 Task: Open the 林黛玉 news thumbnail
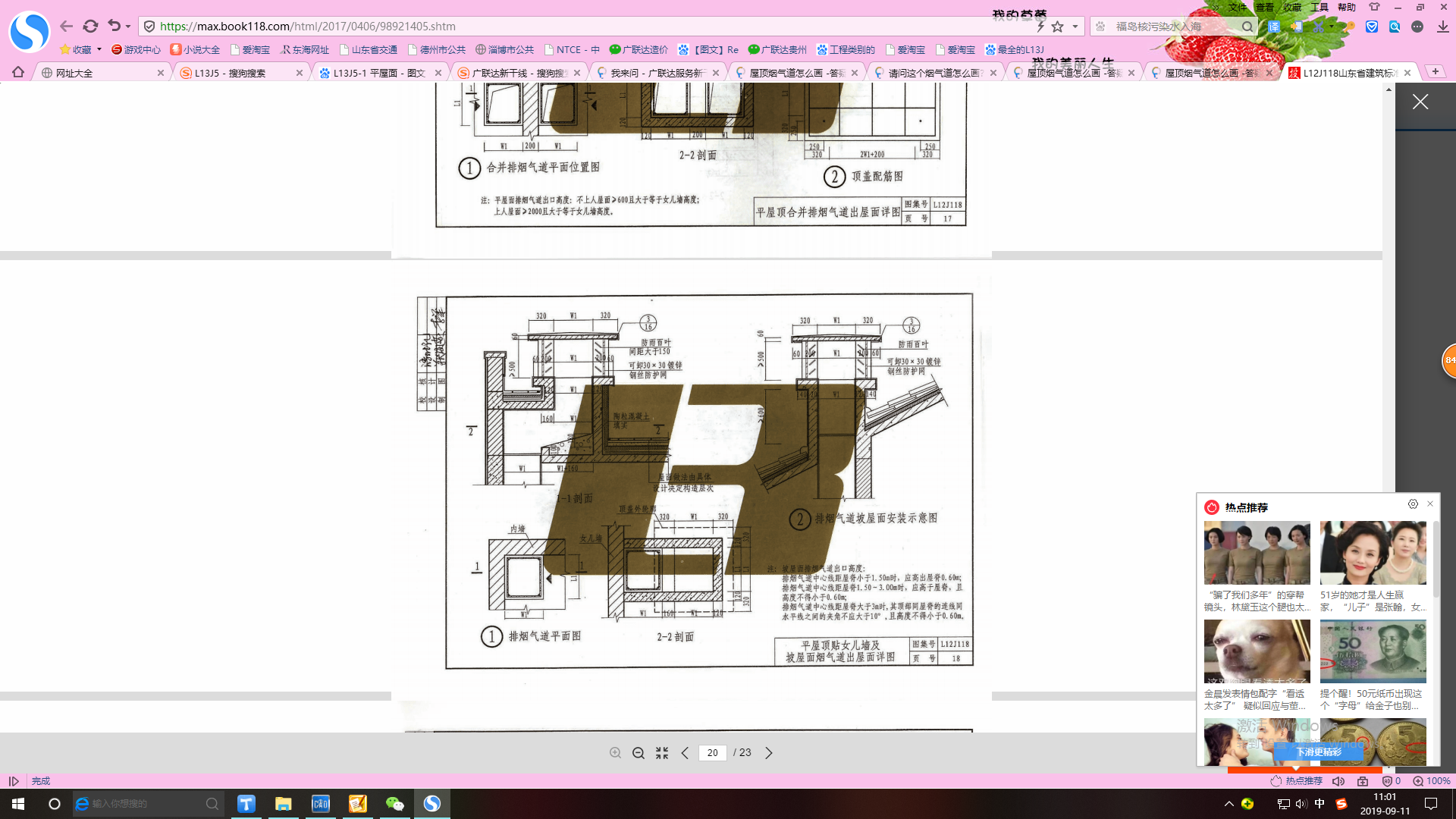tap(1257, 553)
